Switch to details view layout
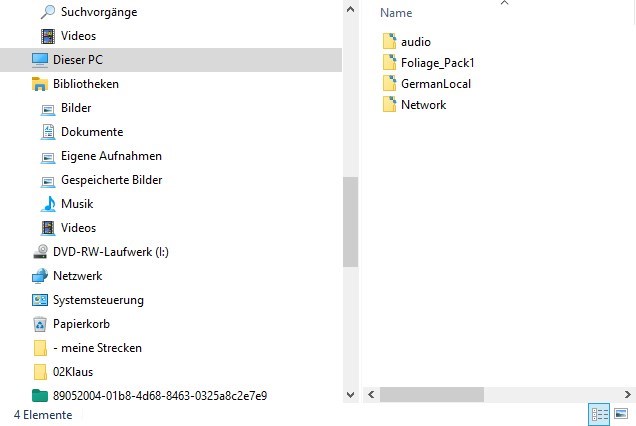636x426 pixels. (599, 414)
